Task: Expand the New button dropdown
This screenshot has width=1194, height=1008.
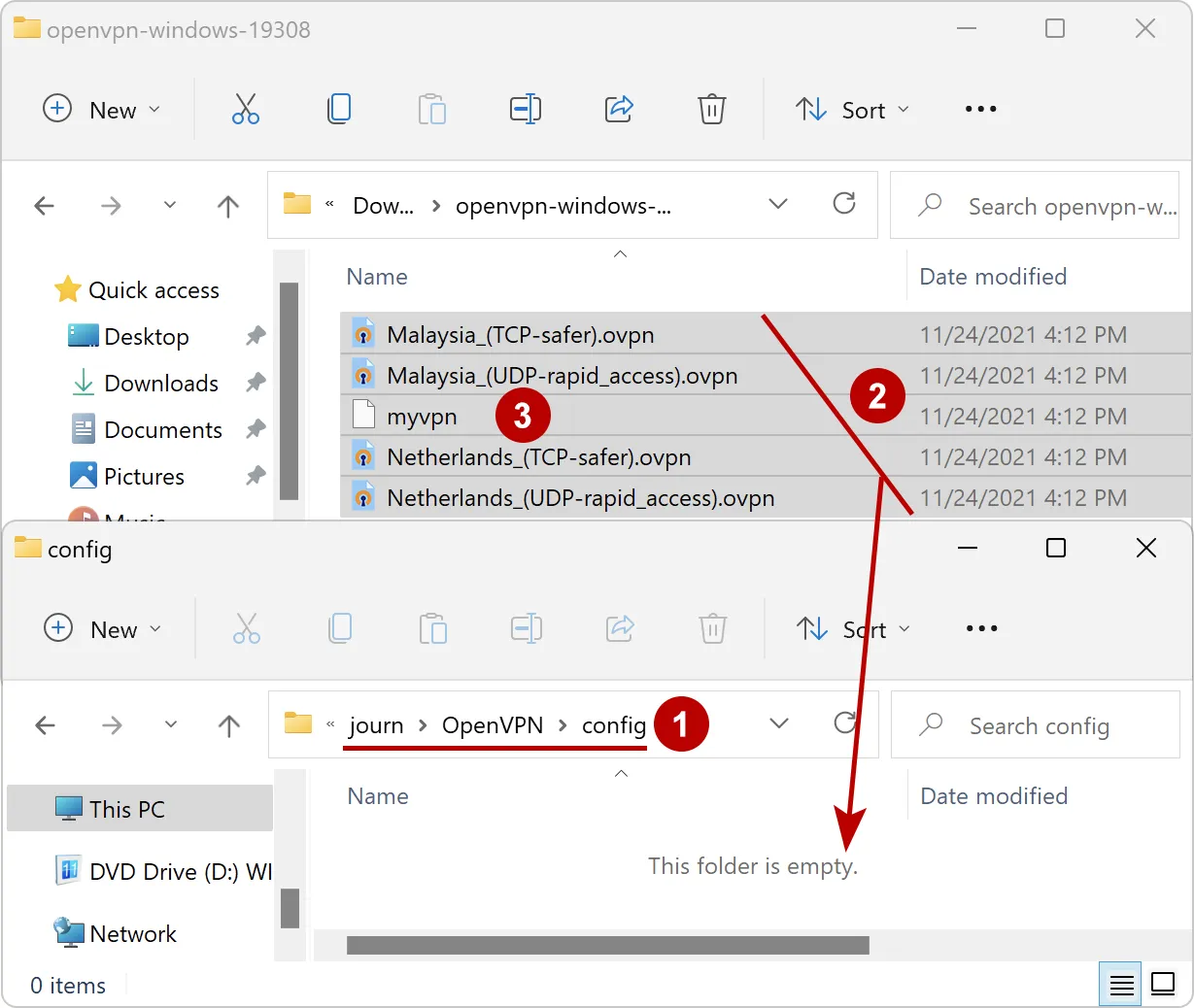Action: point(156,109)
